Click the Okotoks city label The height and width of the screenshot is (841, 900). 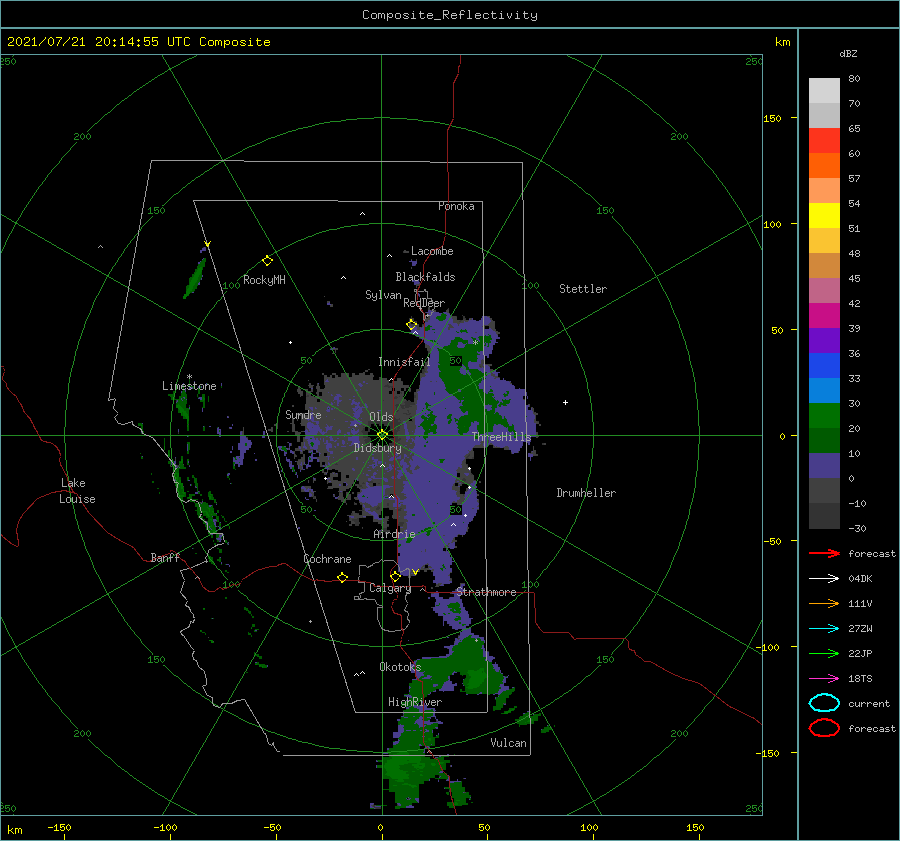pos(400,666)
